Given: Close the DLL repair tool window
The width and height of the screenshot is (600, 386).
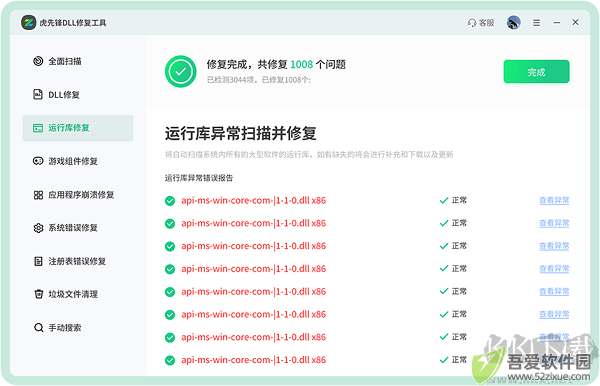Looking at the screenshot, I should pos(575,23).
